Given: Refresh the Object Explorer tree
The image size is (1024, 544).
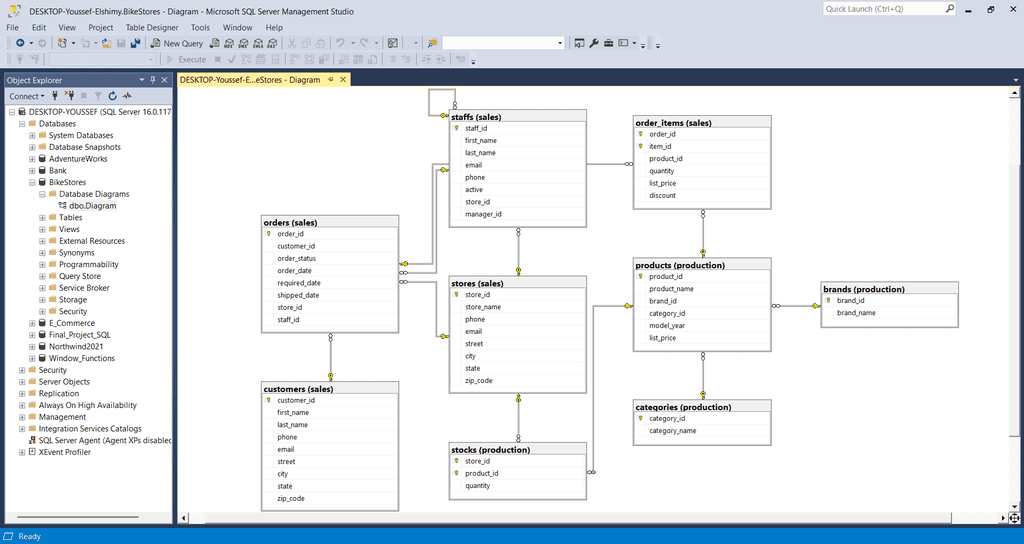Looking at the screenshot, I should [113, 96].
